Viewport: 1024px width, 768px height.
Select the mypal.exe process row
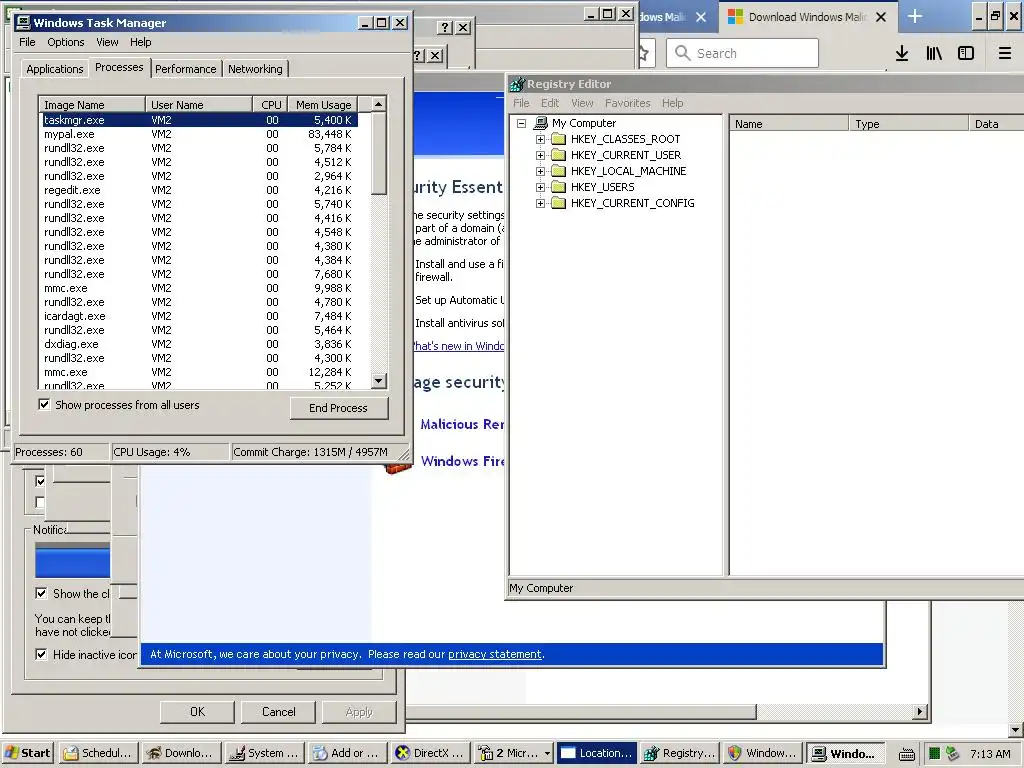point(199,134)
